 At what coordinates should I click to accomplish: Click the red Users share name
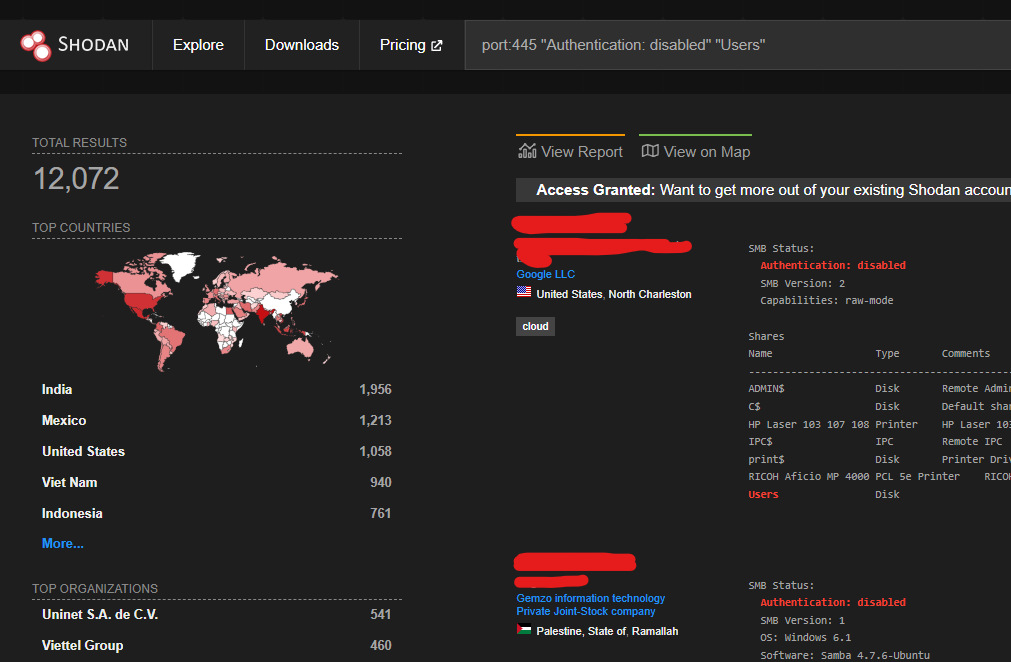[763, 494]
